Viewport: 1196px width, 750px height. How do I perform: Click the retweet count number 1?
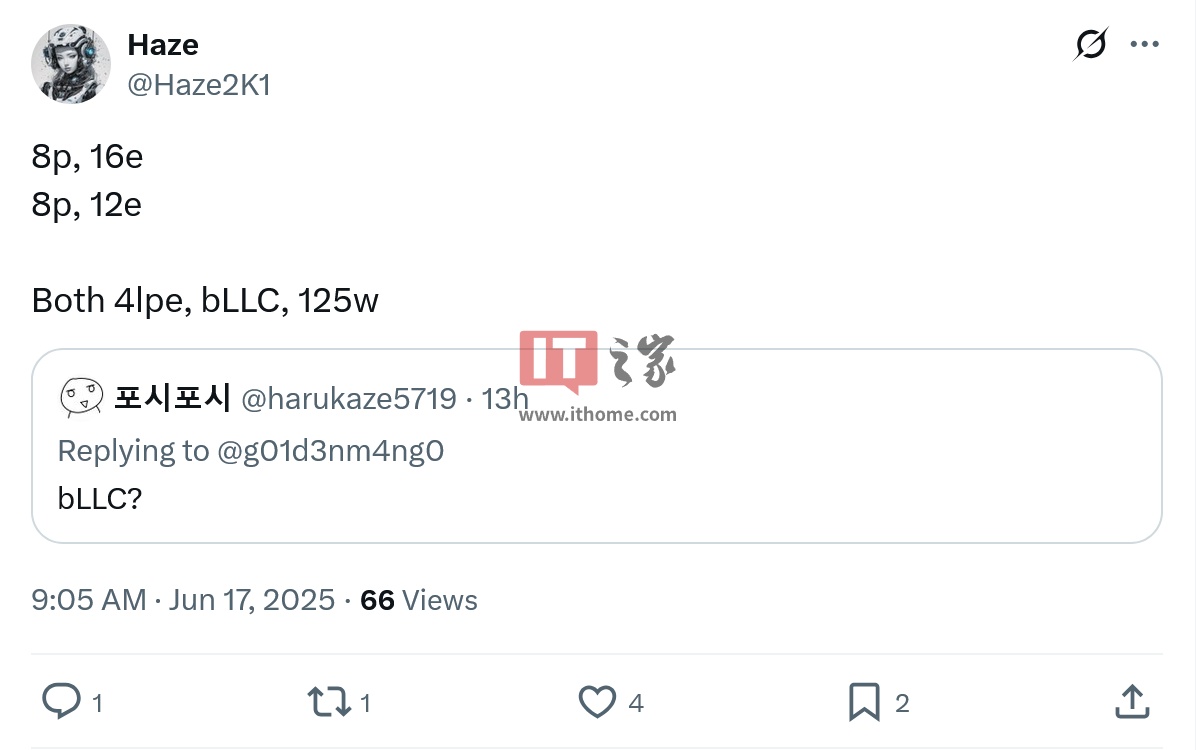point(365,703)
